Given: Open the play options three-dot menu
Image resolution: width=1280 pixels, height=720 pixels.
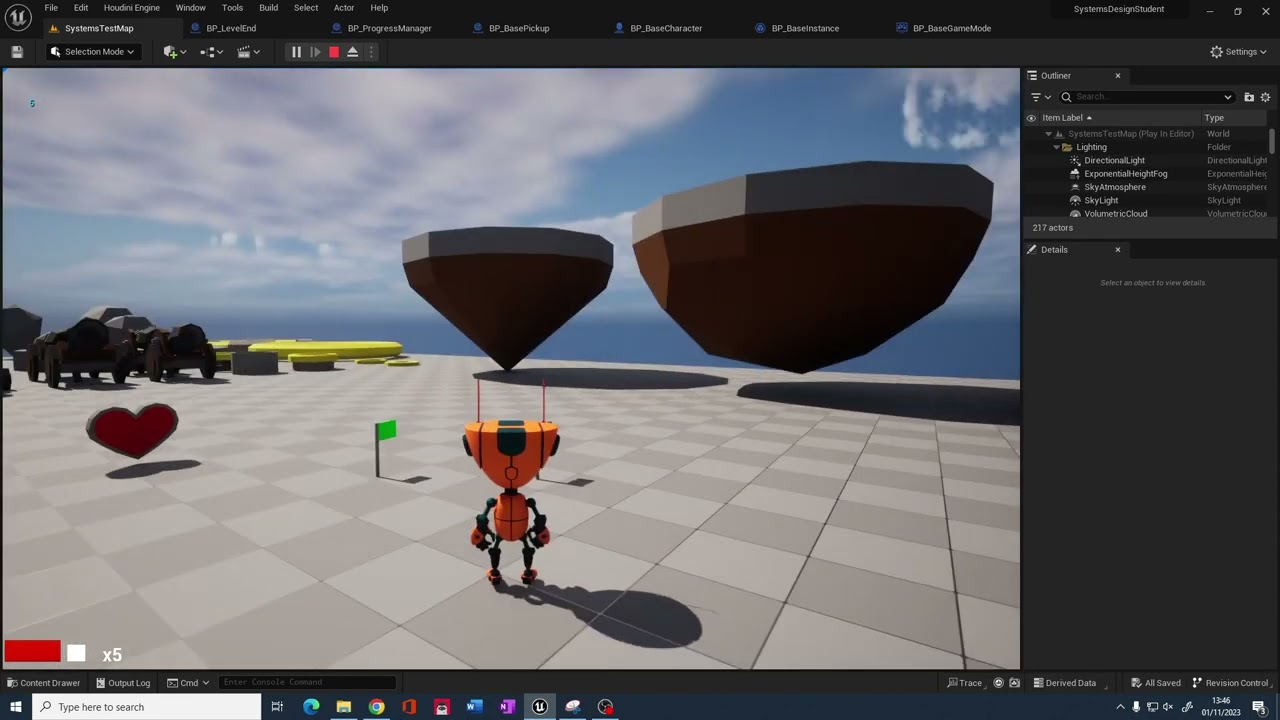Looking at the screenshot, I should [371, 52].
